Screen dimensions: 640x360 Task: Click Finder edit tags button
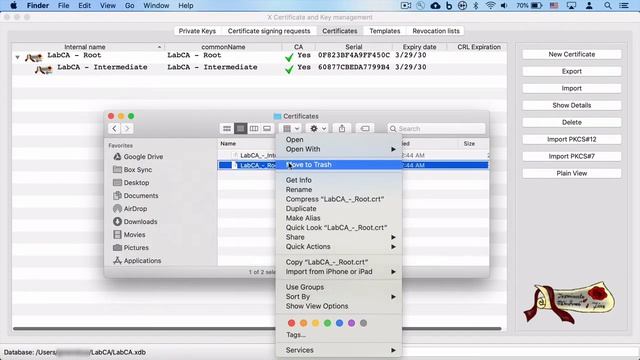pyautogui.click(x=365, y=129)
